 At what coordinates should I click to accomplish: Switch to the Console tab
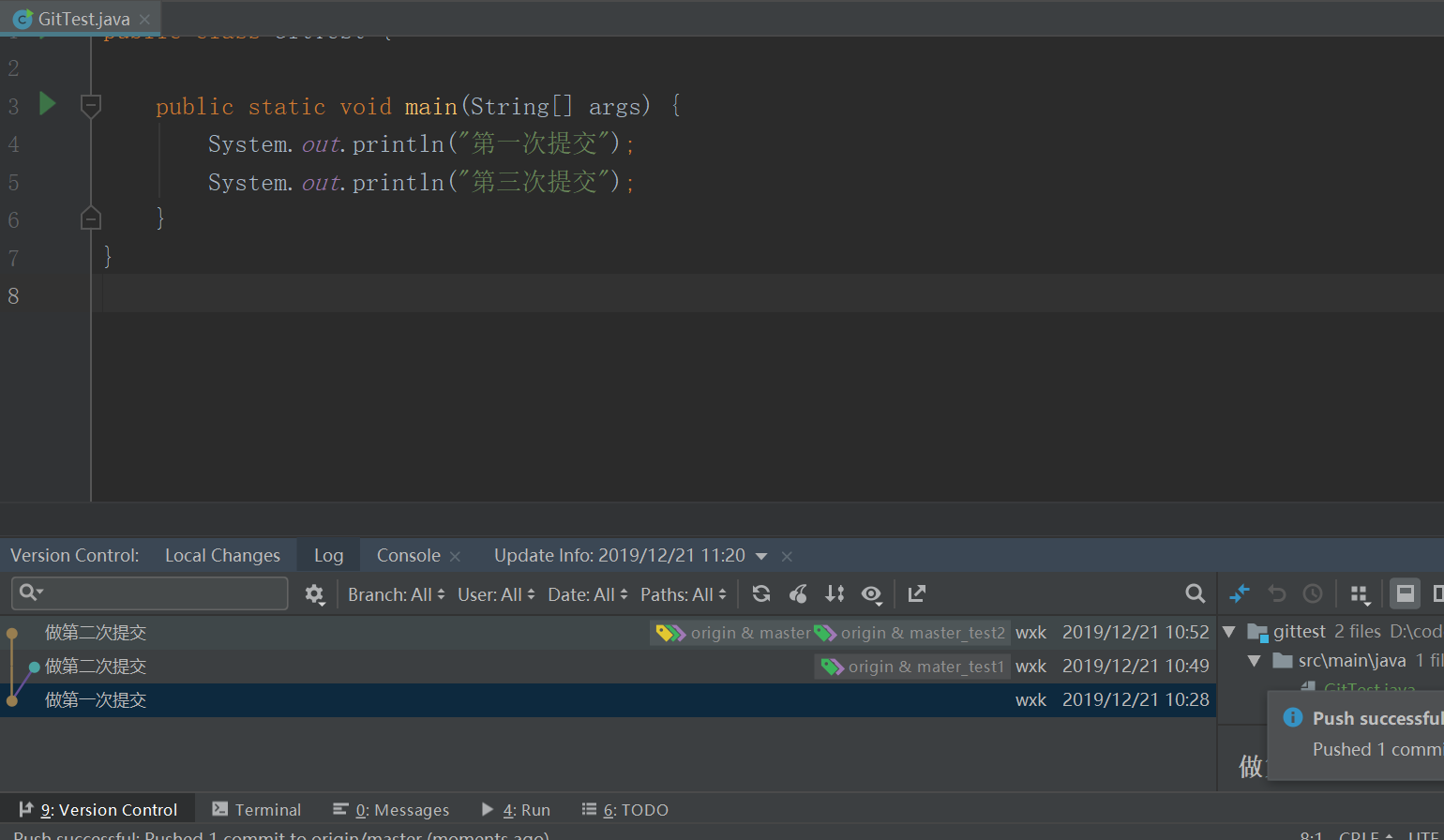click(x=408, y=556)
